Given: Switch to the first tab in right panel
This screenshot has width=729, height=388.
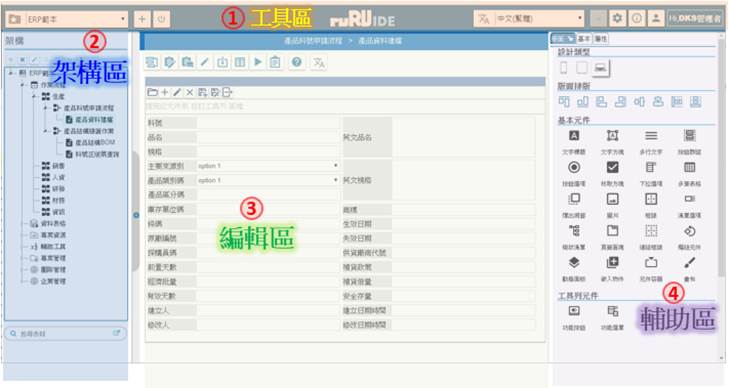Looking at the screenshot, I should click(x=563, y=39).
